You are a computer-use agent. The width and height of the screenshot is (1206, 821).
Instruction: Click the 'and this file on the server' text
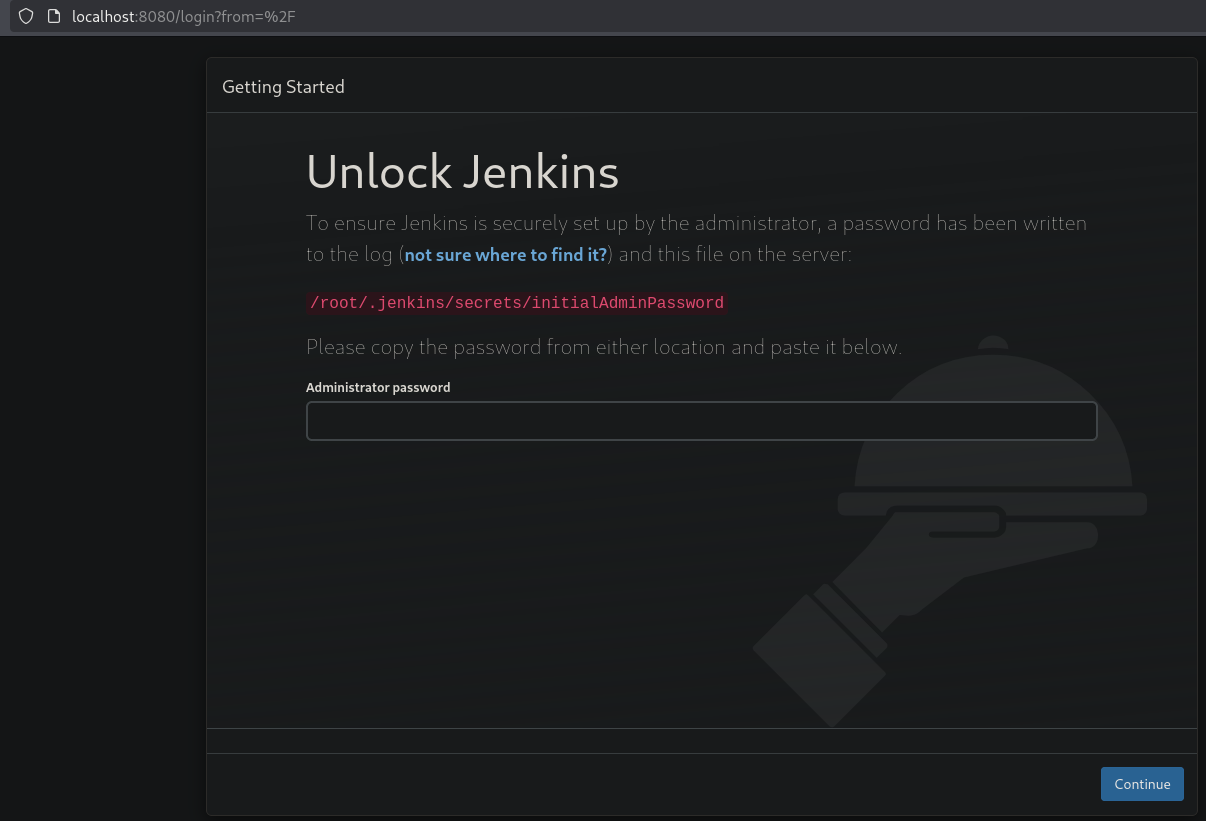pyautogui.click(x=735, y=255)
